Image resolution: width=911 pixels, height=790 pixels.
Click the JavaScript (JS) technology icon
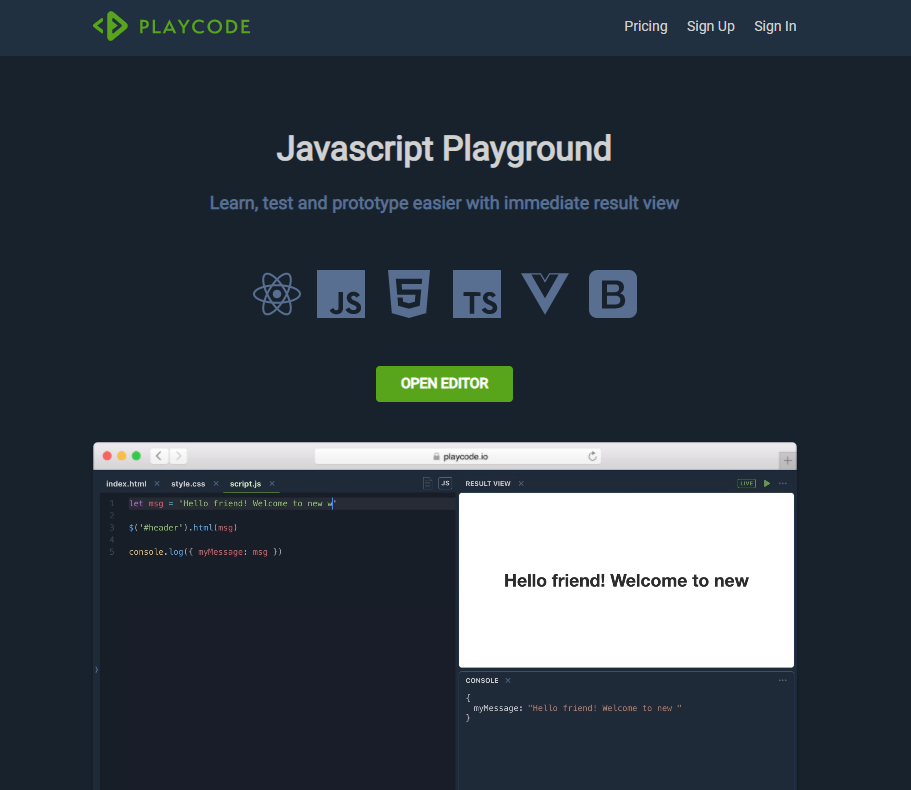pyautogui.click(x=341, y=293)
